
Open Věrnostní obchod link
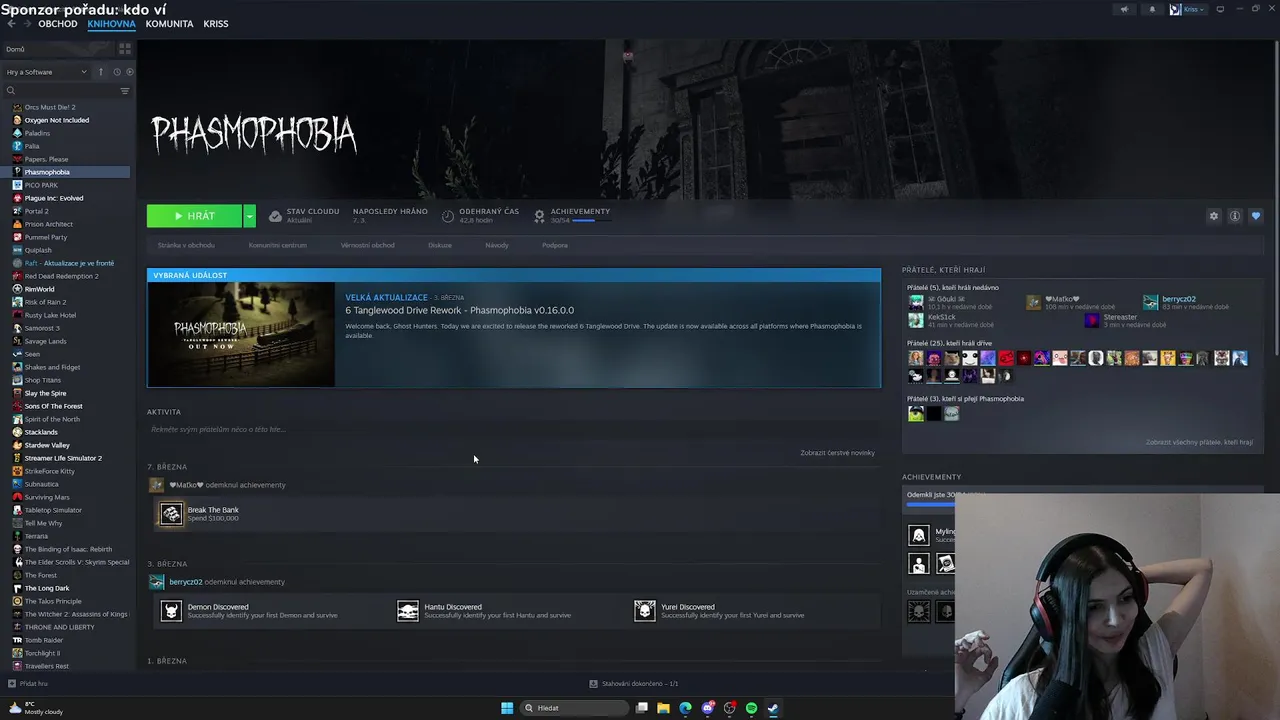(367, 245)
